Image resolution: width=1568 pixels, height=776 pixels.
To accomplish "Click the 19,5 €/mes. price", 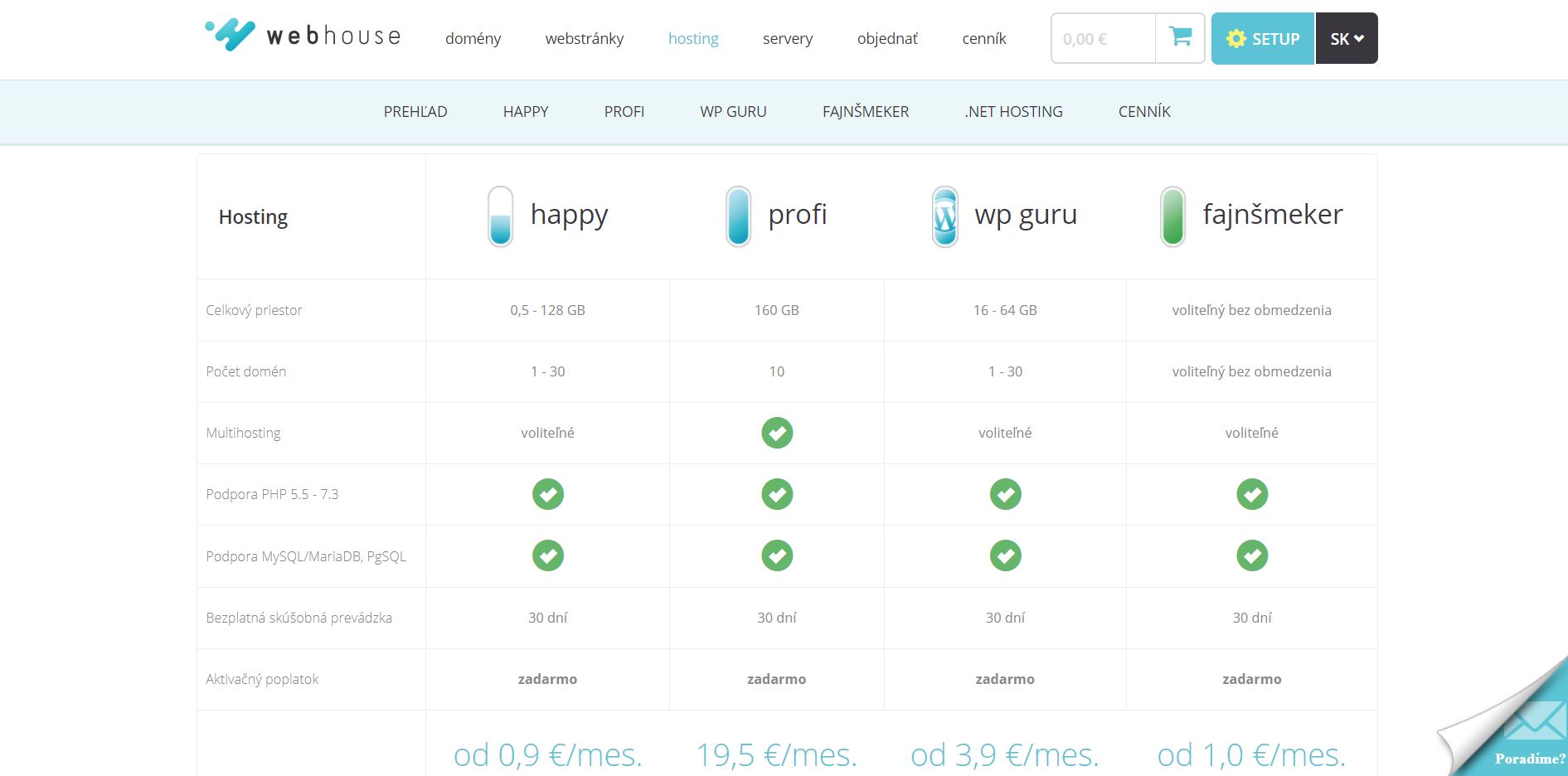I will pos(777,754).
